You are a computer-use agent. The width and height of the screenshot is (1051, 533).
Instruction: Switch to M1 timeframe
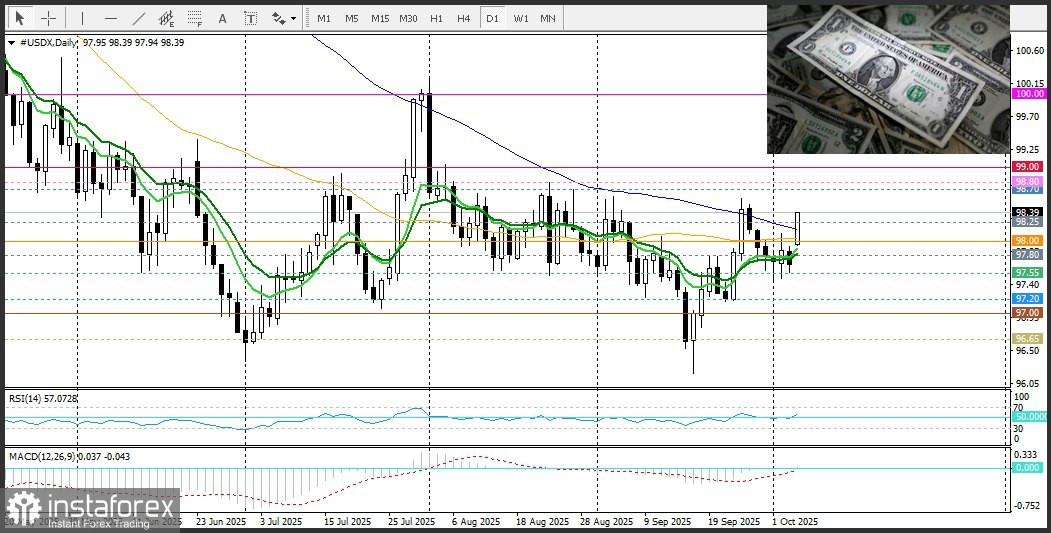[x=324, y=18]
